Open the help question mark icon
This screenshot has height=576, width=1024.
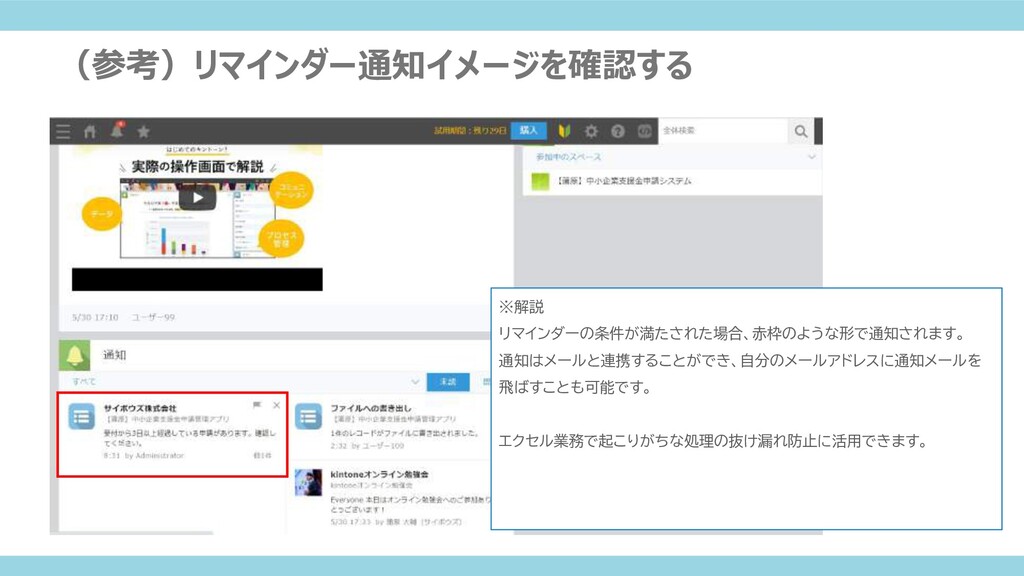pos(618,131)
